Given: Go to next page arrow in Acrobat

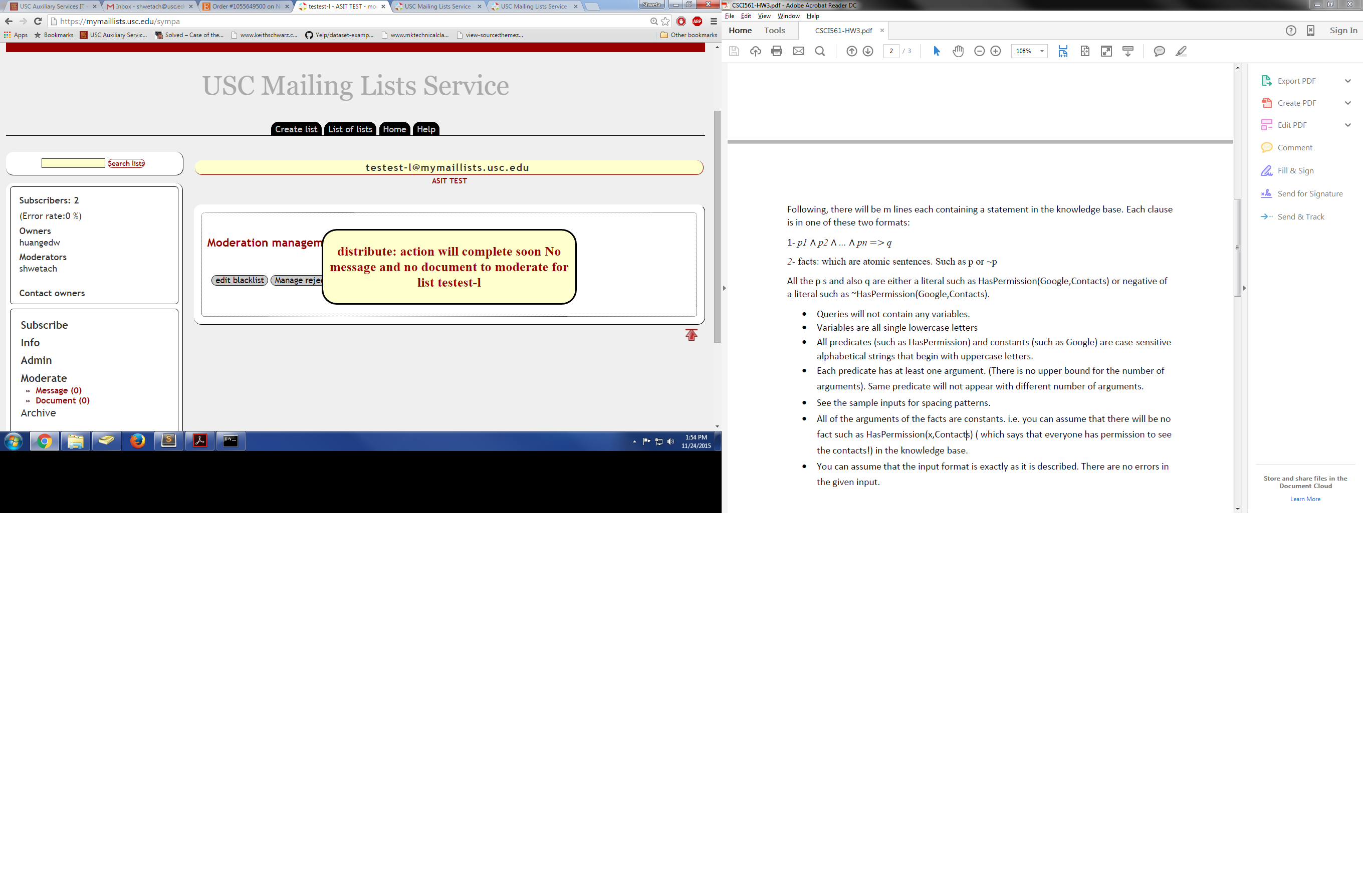Looking at the screenshot, I should 868,51.
